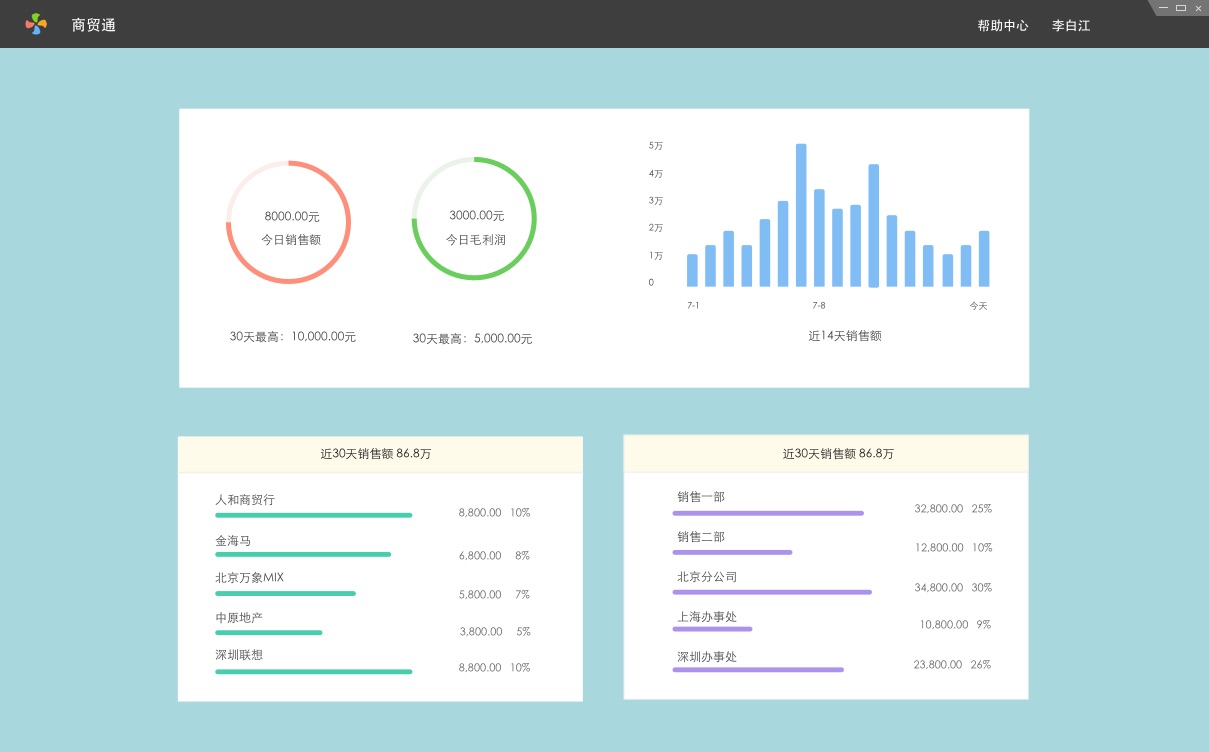Click the 上海办事处 purple progress bar
Screen dimensions: 1209x752
click(712, 629)
